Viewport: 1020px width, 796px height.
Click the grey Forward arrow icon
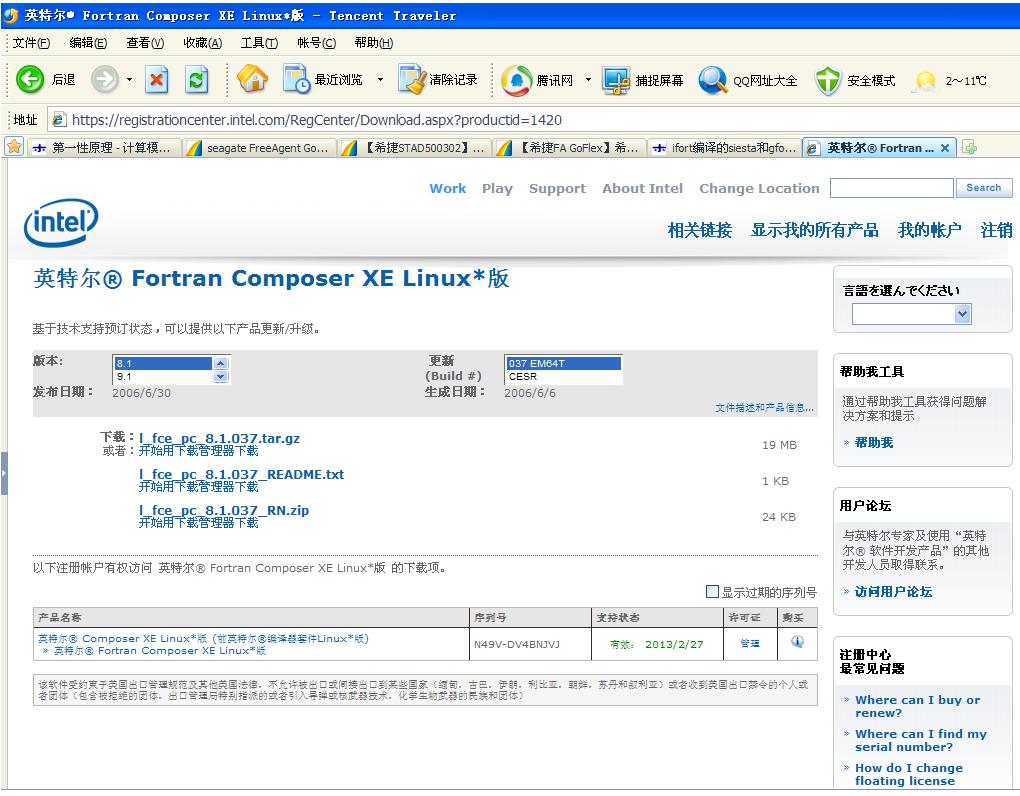pyautogui.click(x=104, y=80)
